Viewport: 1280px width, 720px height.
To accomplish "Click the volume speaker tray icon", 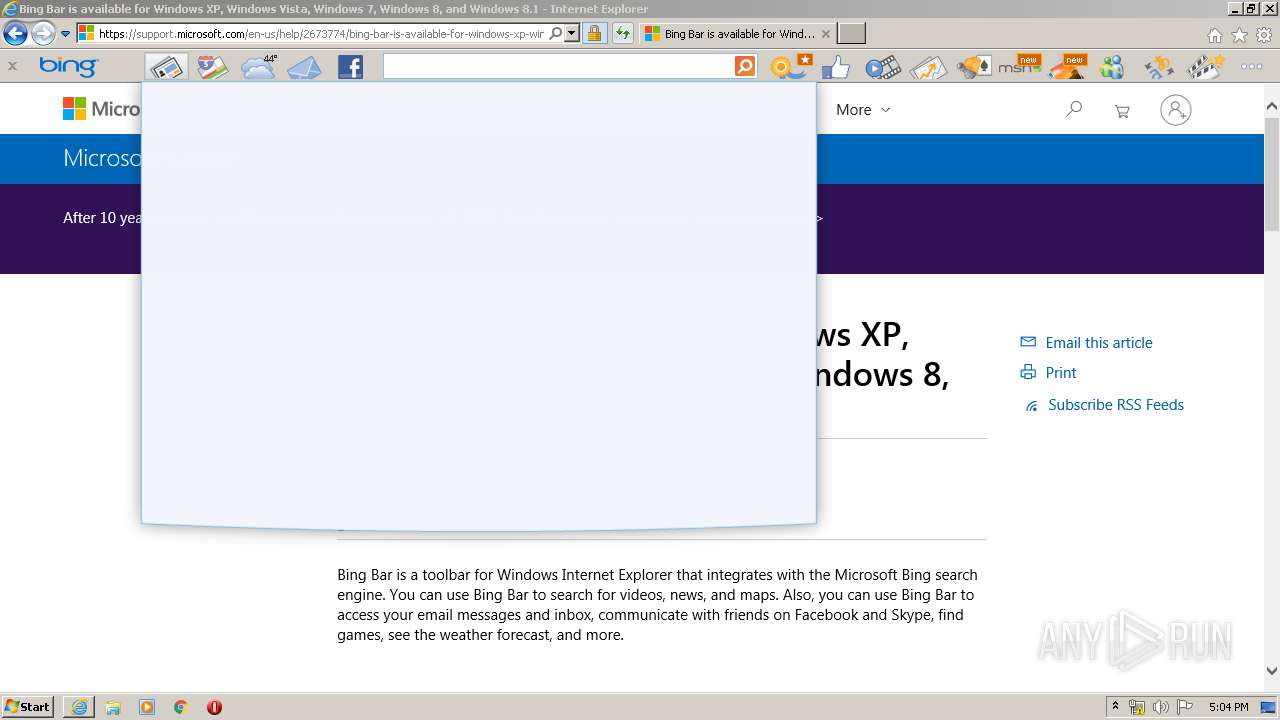I will click(1161, 707).
